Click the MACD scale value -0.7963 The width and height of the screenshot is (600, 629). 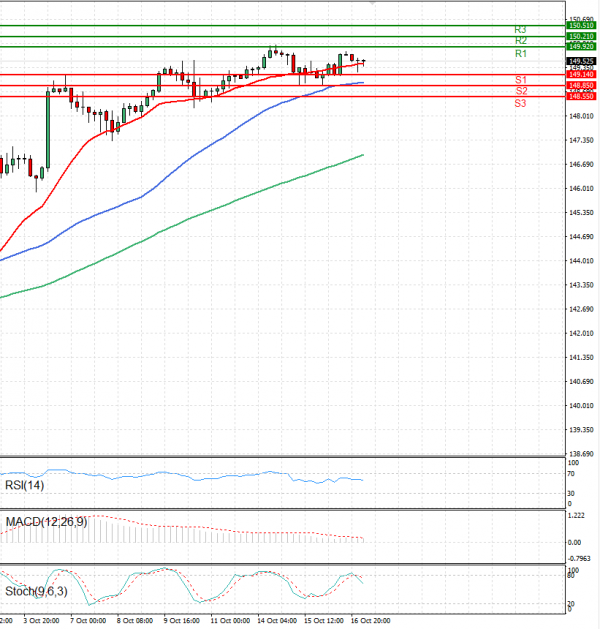pyautogui.click(x=579, y=558)
